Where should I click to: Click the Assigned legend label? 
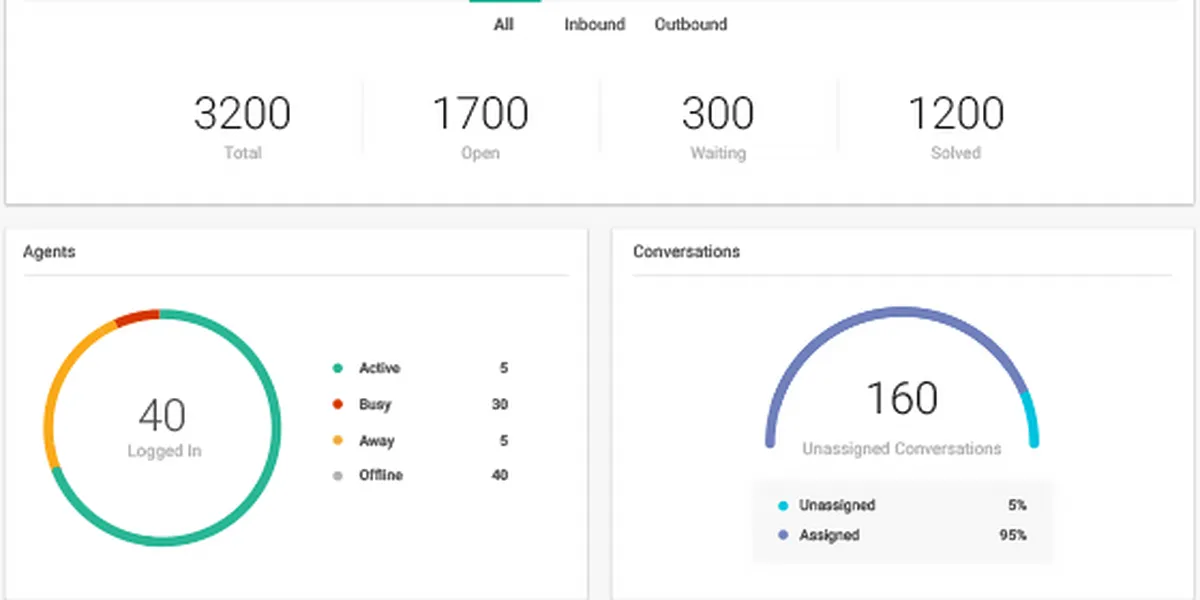click(x=829, y=536)
